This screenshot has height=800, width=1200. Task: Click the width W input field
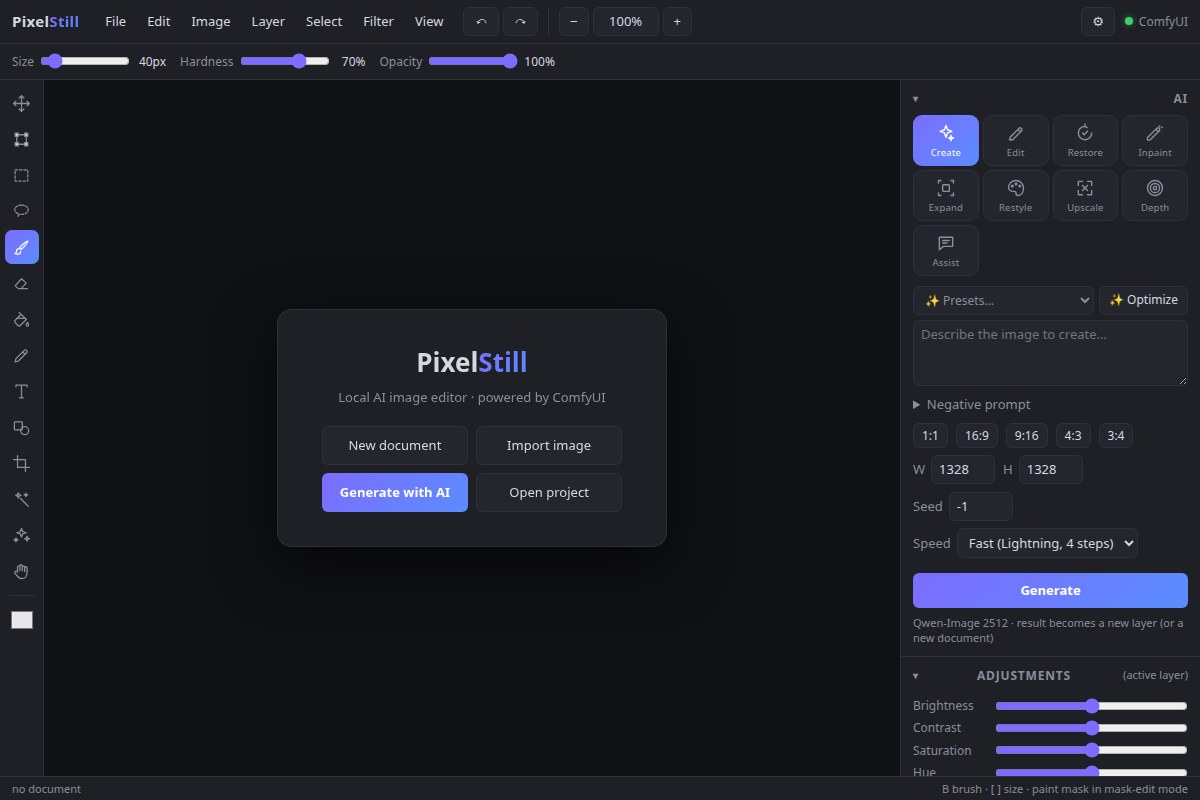click(963, 469)
